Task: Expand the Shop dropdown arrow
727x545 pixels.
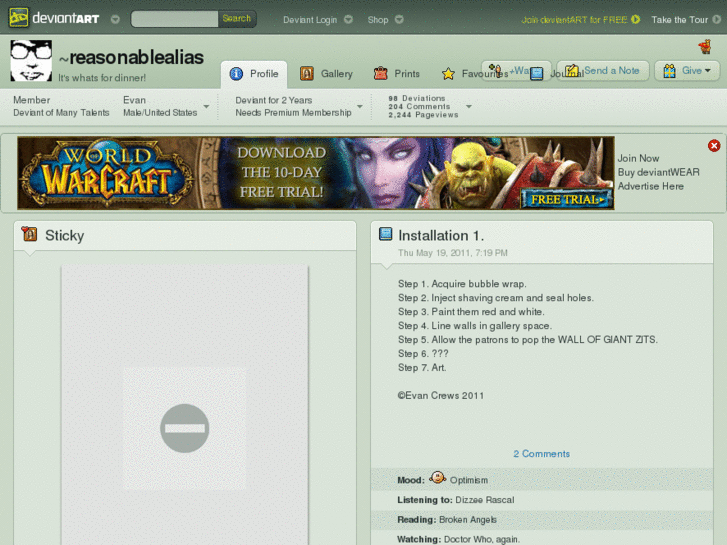Action: pos(399,19)
